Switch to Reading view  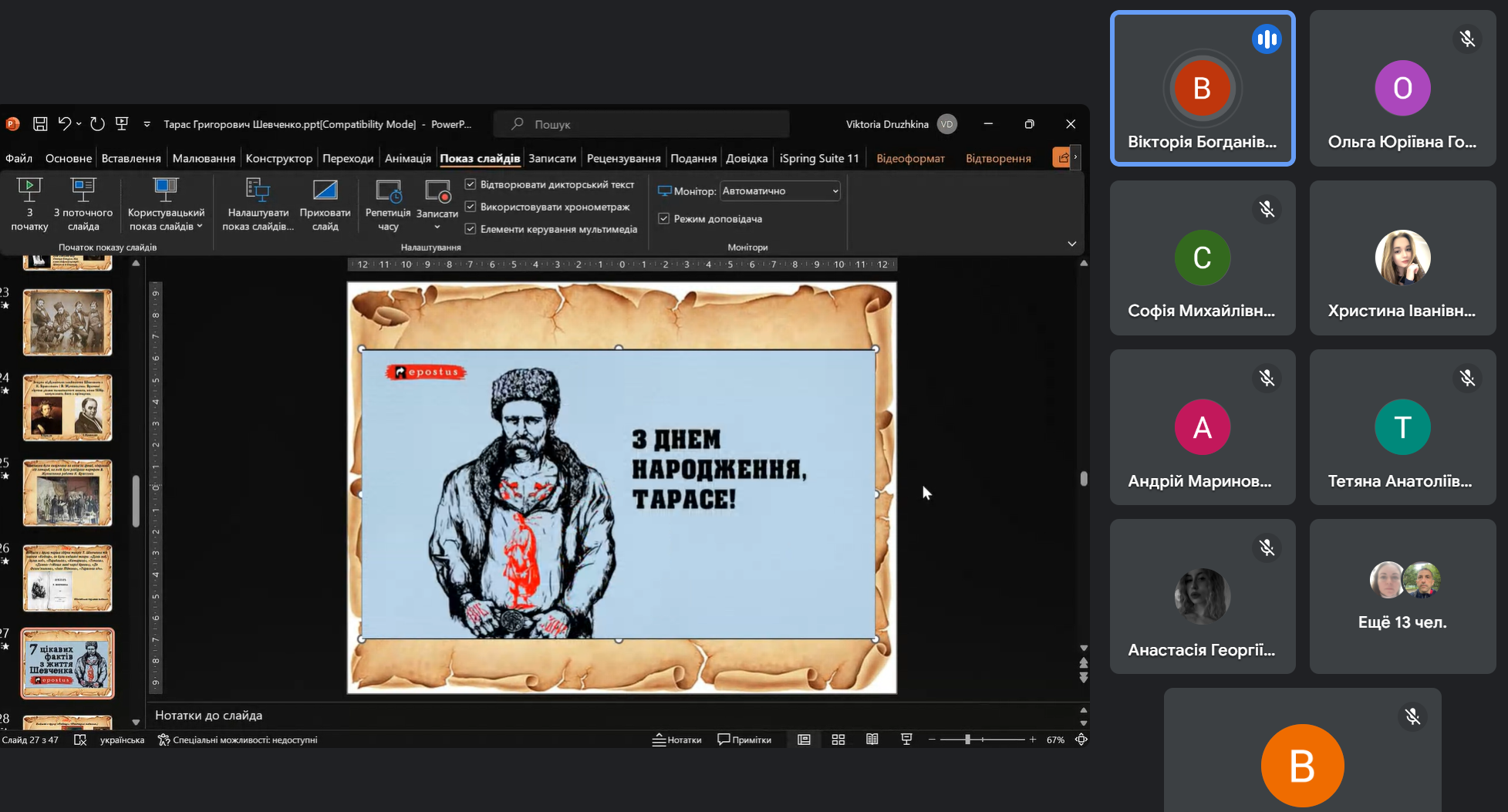pyautogui.click(x=872, y=740)
